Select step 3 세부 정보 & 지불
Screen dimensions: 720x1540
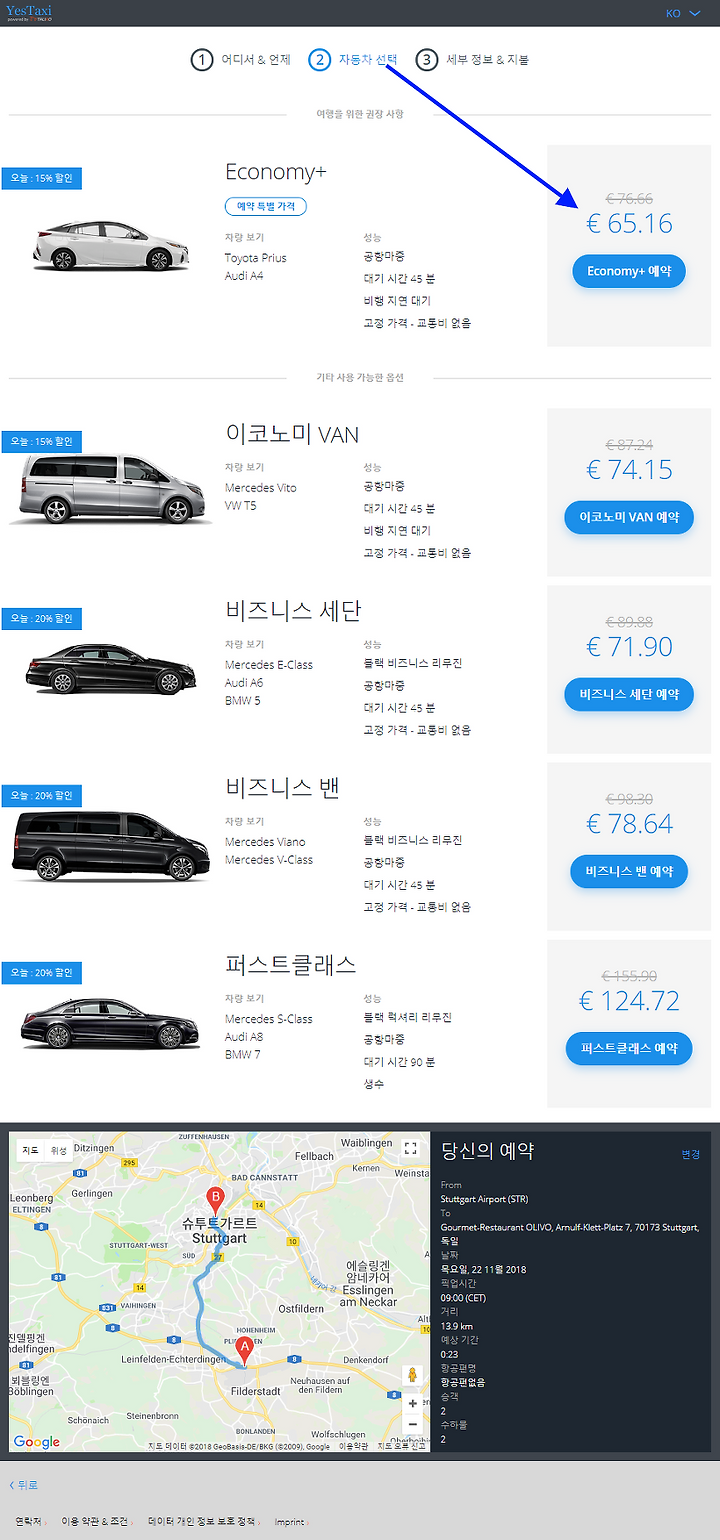pos(473,60)
